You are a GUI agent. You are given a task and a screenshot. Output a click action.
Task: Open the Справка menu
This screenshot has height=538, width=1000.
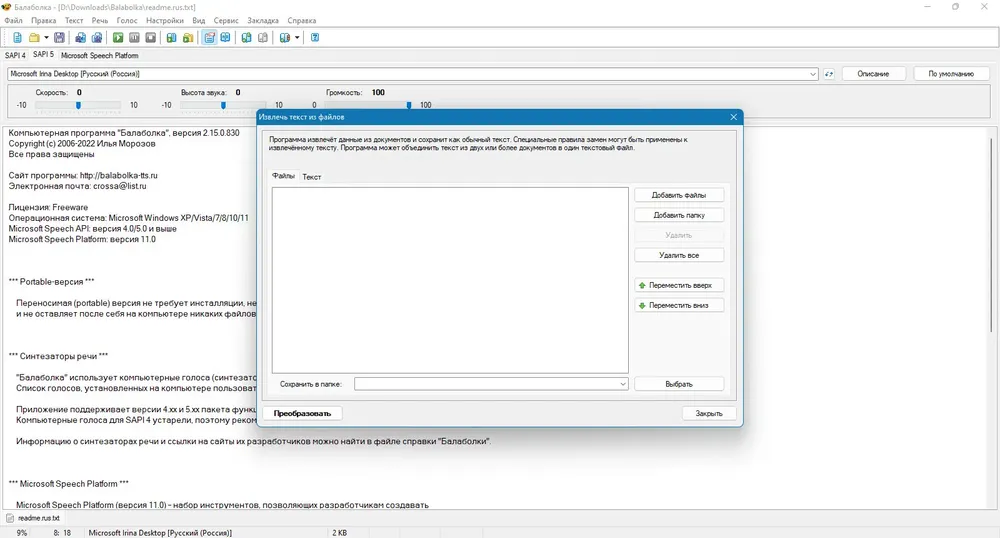click(x=302, y=20)
